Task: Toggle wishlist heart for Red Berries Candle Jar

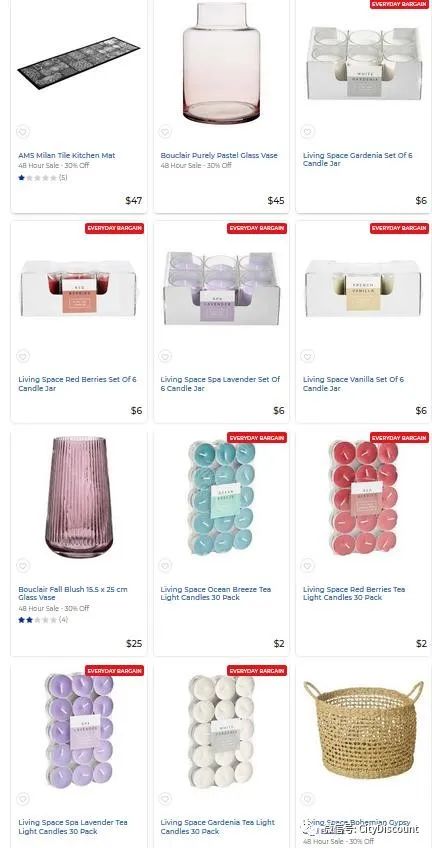Action: pyautogui.click(x=23, y=356)
